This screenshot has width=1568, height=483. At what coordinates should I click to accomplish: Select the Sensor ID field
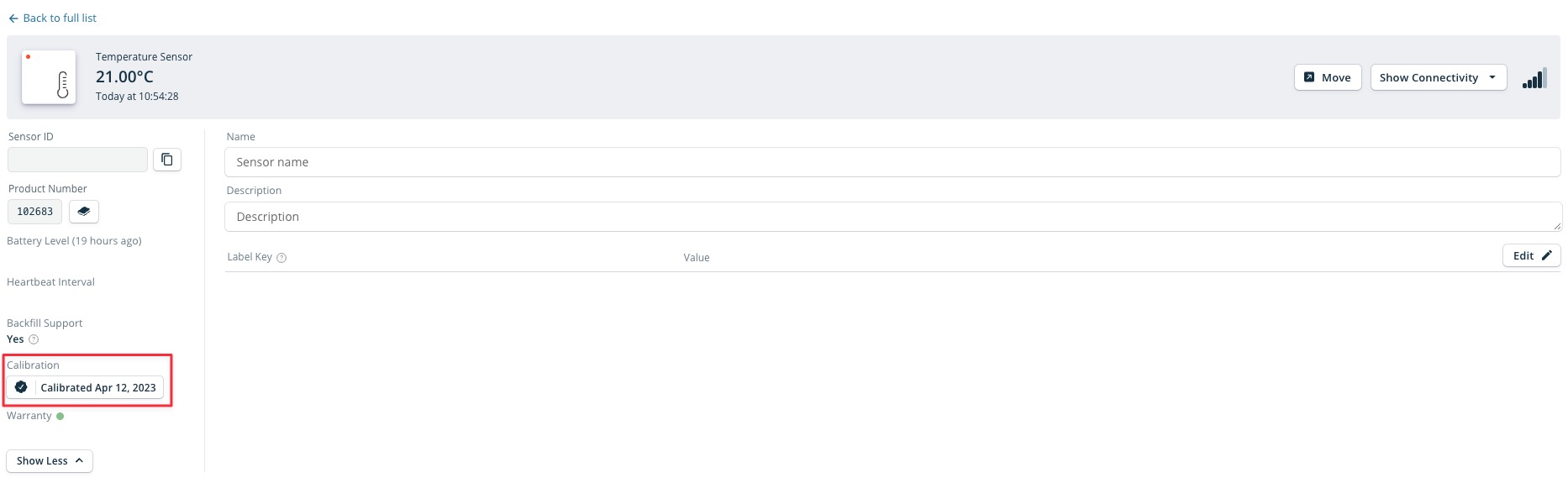pos(77,160)
